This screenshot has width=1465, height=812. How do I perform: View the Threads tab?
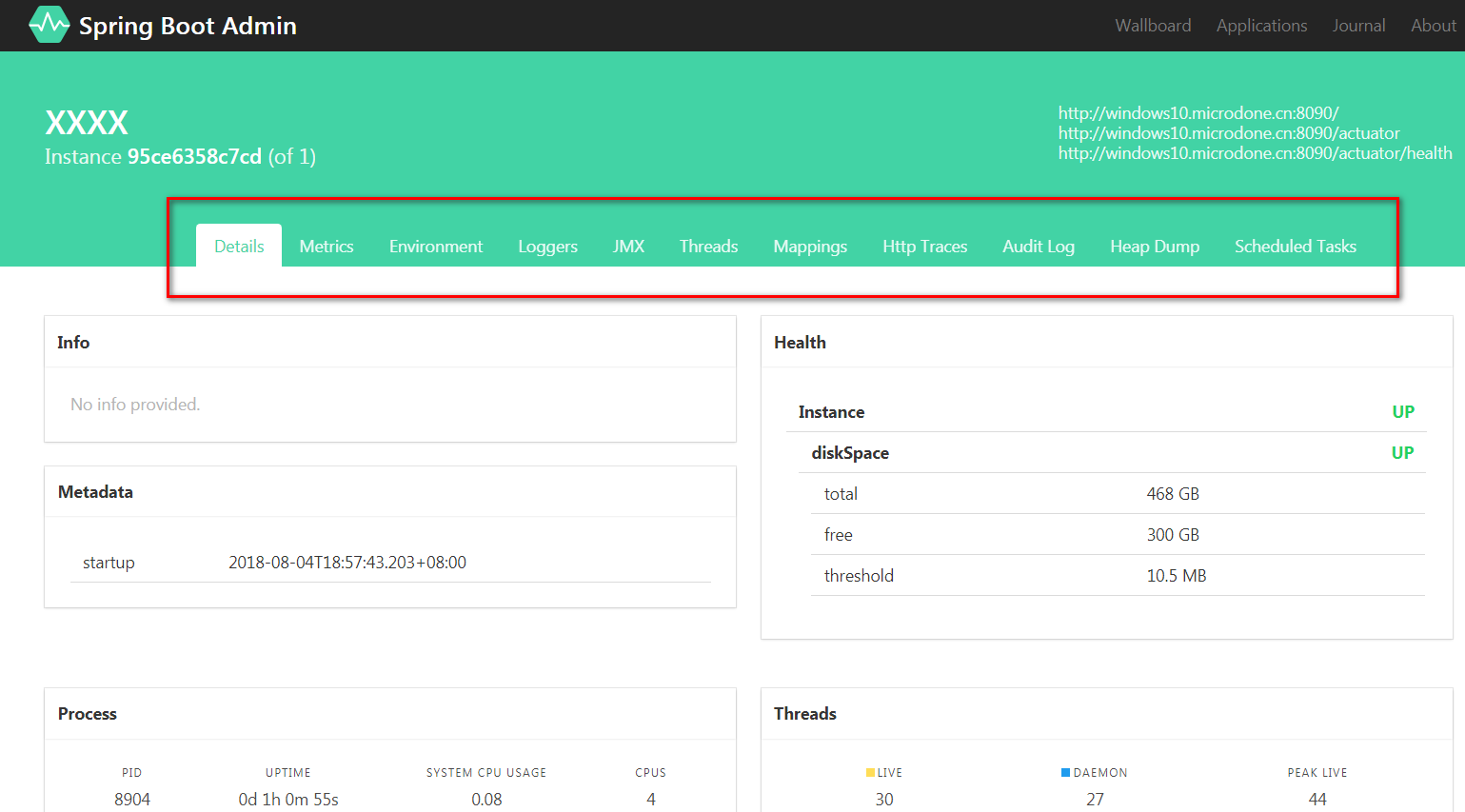pos(708,246)
